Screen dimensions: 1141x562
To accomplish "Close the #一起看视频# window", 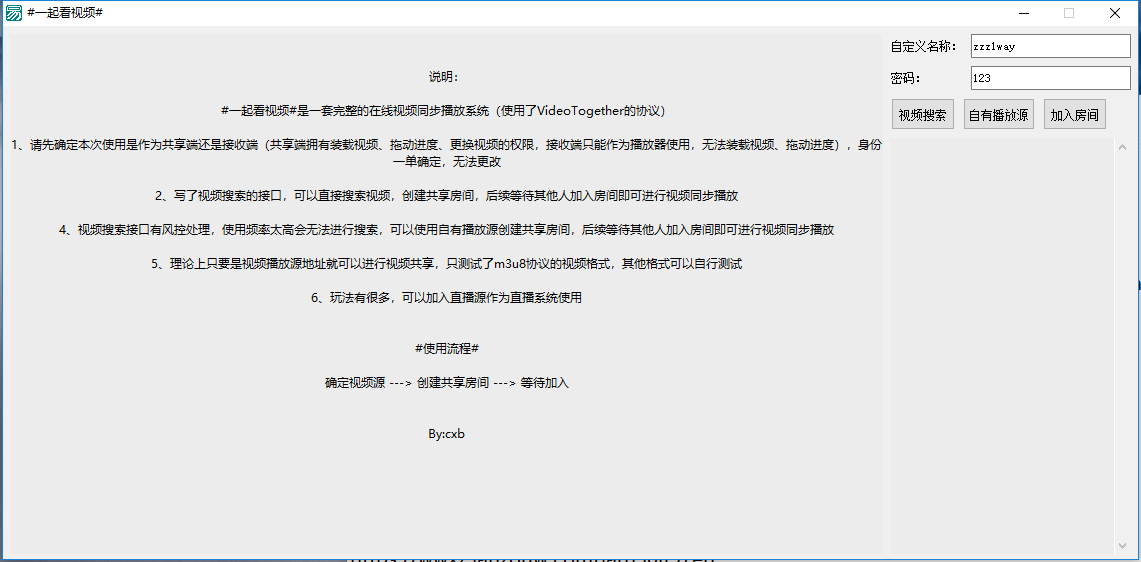I will pos(1114,13).
